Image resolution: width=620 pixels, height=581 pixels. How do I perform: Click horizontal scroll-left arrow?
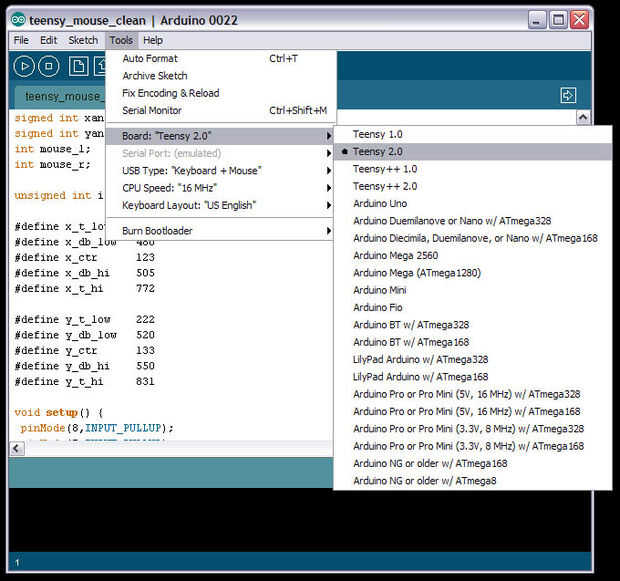coord(17,449)
